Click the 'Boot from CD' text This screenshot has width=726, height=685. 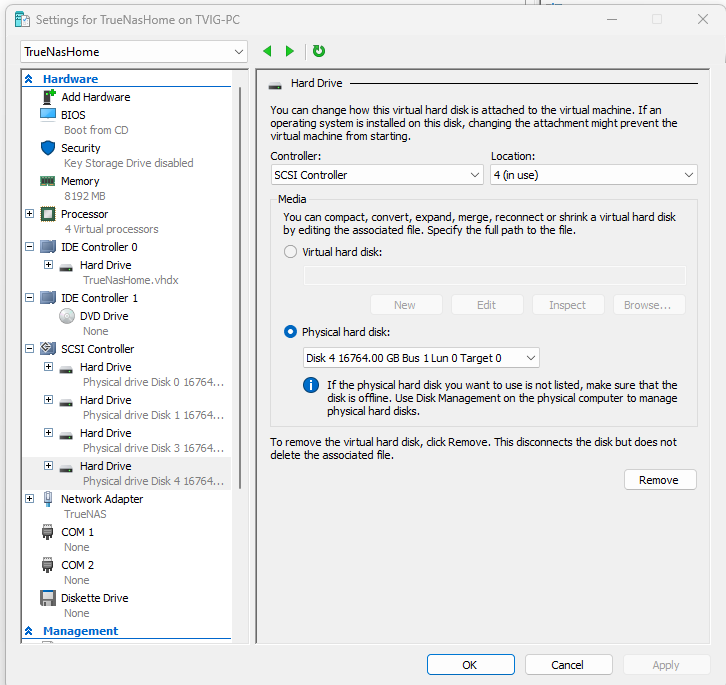pyautogui.click(x=96, y=130)
